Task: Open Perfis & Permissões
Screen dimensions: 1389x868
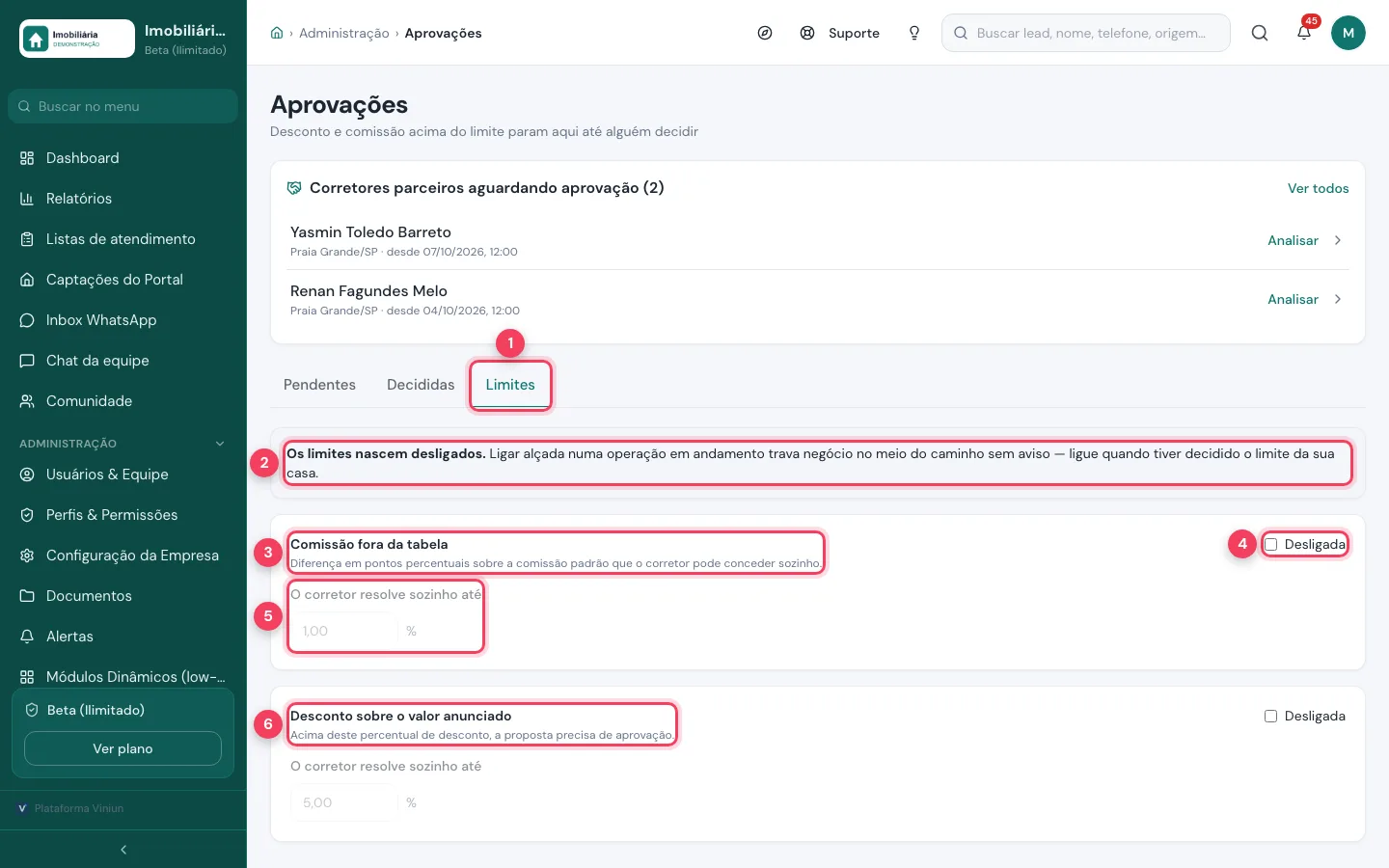Action: click(123, 515)
